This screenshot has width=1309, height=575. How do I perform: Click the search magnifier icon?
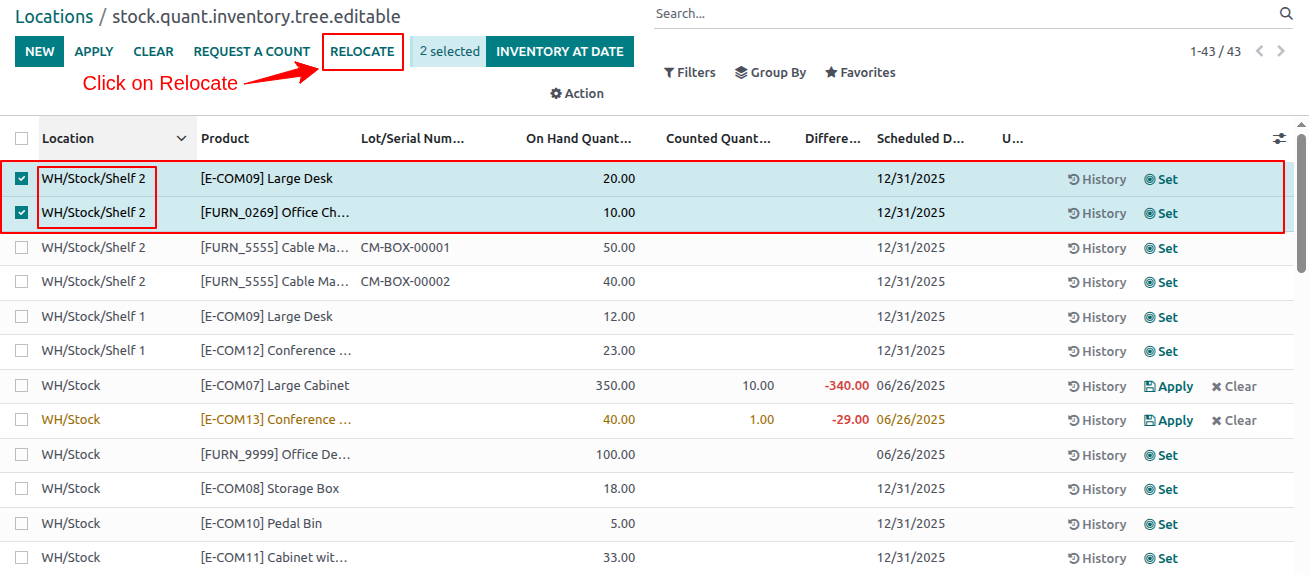pos(1286,14)
